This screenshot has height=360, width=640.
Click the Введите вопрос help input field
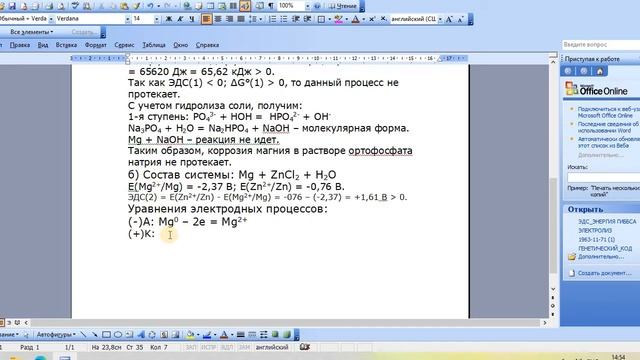[601, 44]
